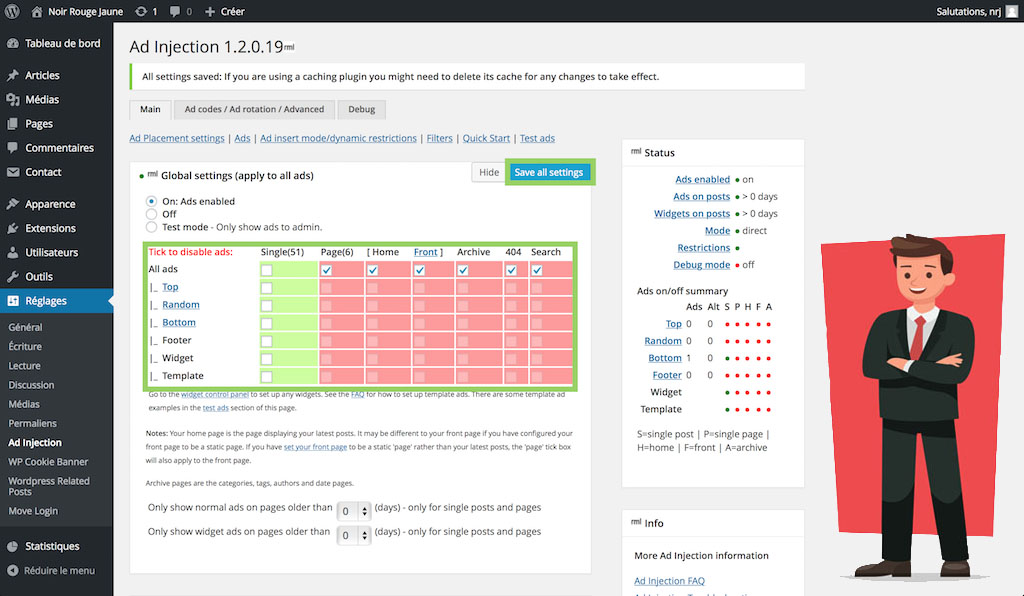Screen dimensions: 1024x596
Task: Click Hide button for Global settings
Action: tap(488, 172)
